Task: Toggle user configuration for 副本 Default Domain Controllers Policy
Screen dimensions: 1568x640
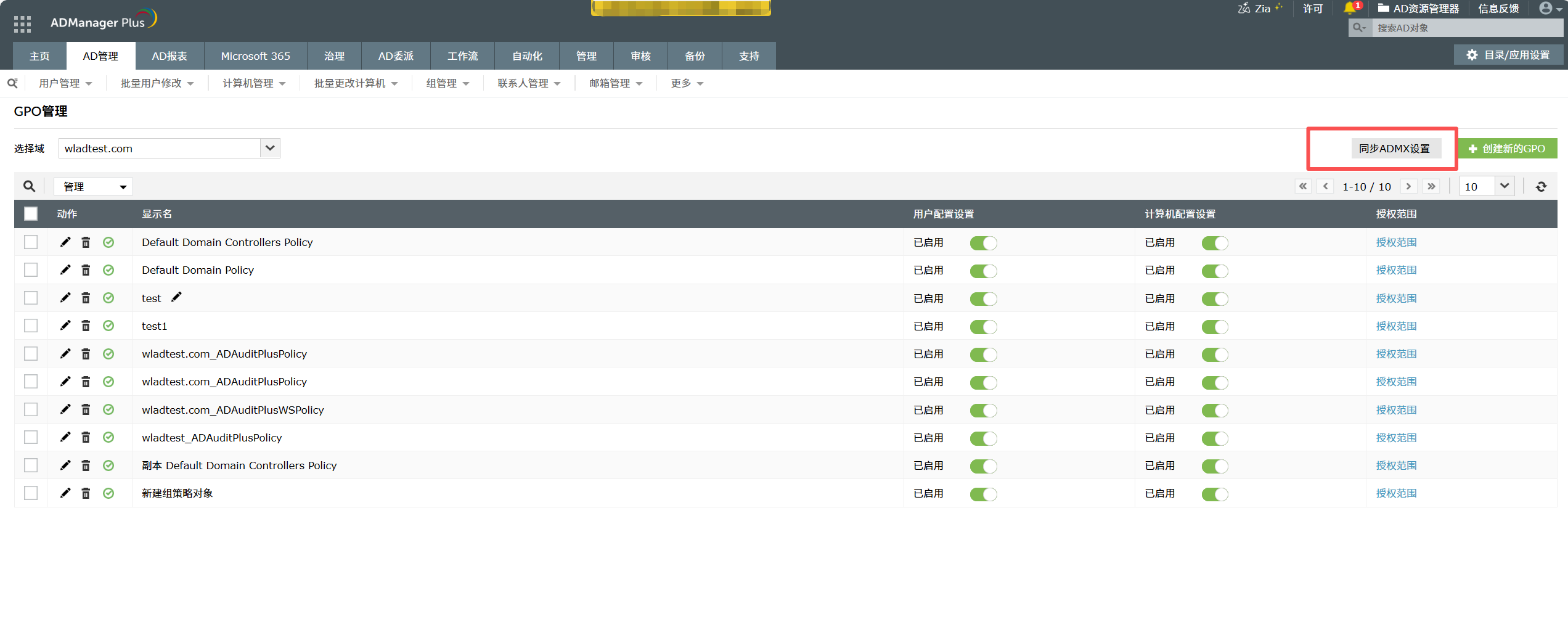Action: click(x=983, y=466)
